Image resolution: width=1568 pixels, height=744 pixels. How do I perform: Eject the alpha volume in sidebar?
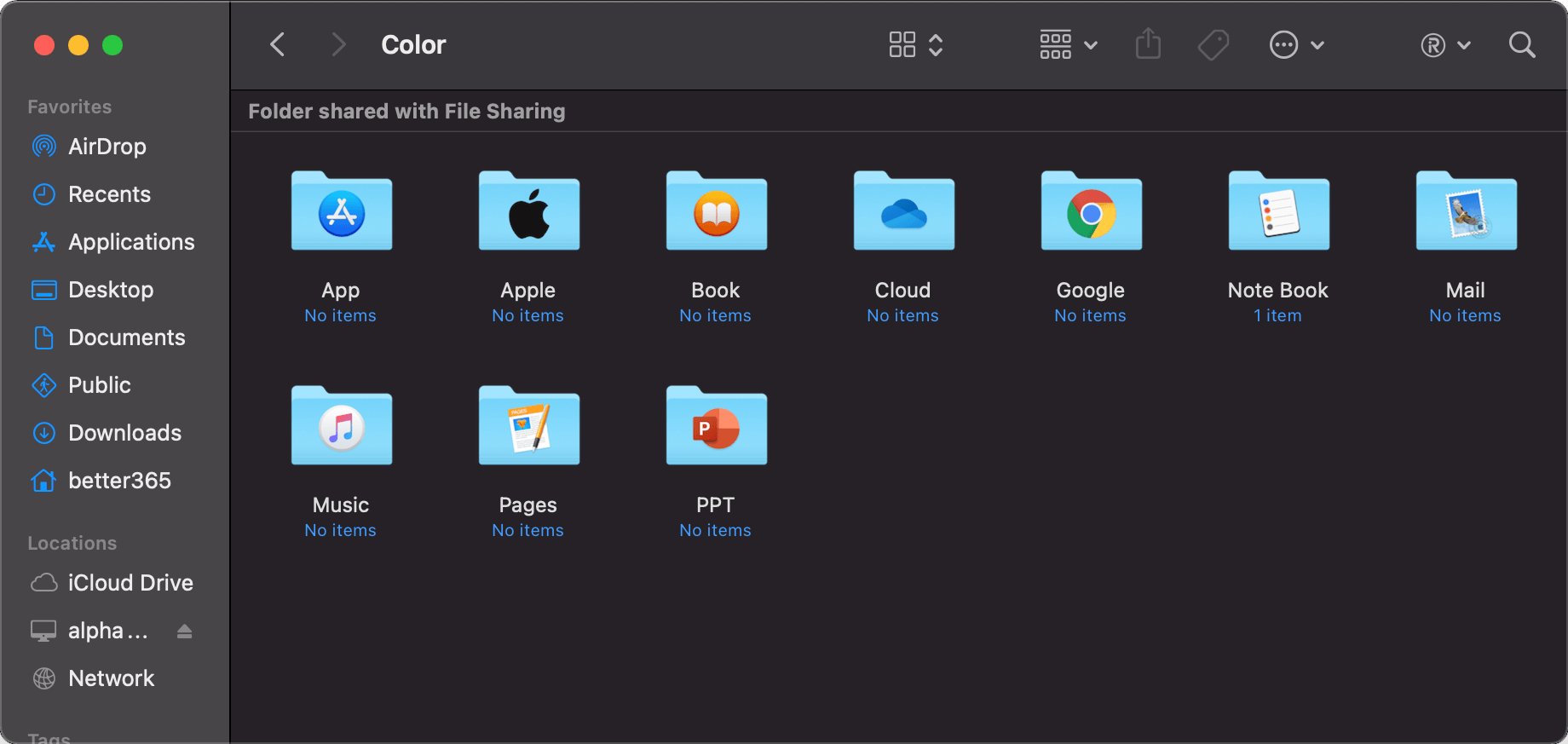pos(184,632)
